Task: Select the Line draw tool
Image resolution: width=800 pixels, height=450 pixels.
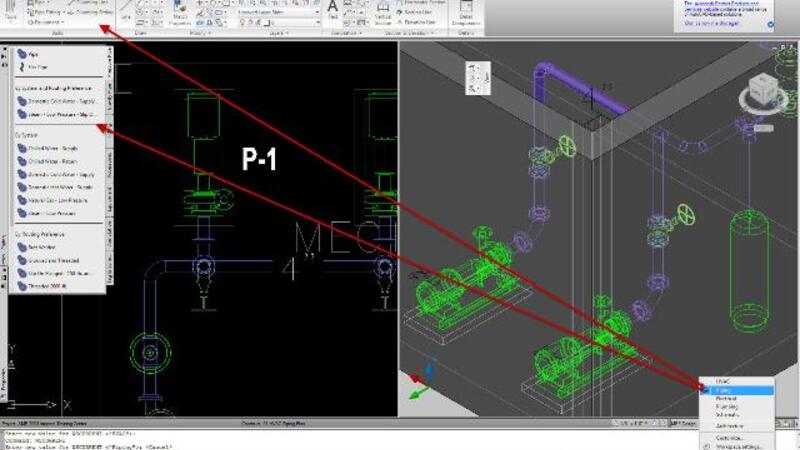Action: pos(126,13)
